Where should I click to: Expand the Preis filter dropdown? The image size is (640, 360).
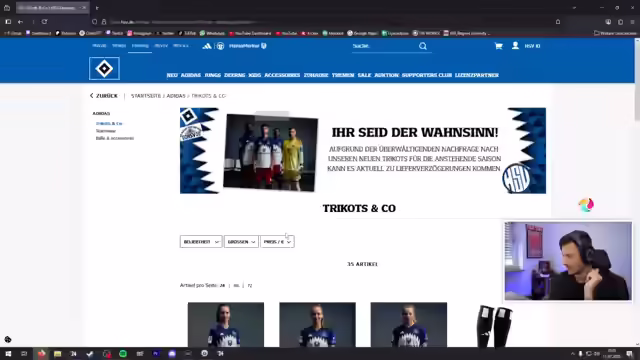pos(277,242)
